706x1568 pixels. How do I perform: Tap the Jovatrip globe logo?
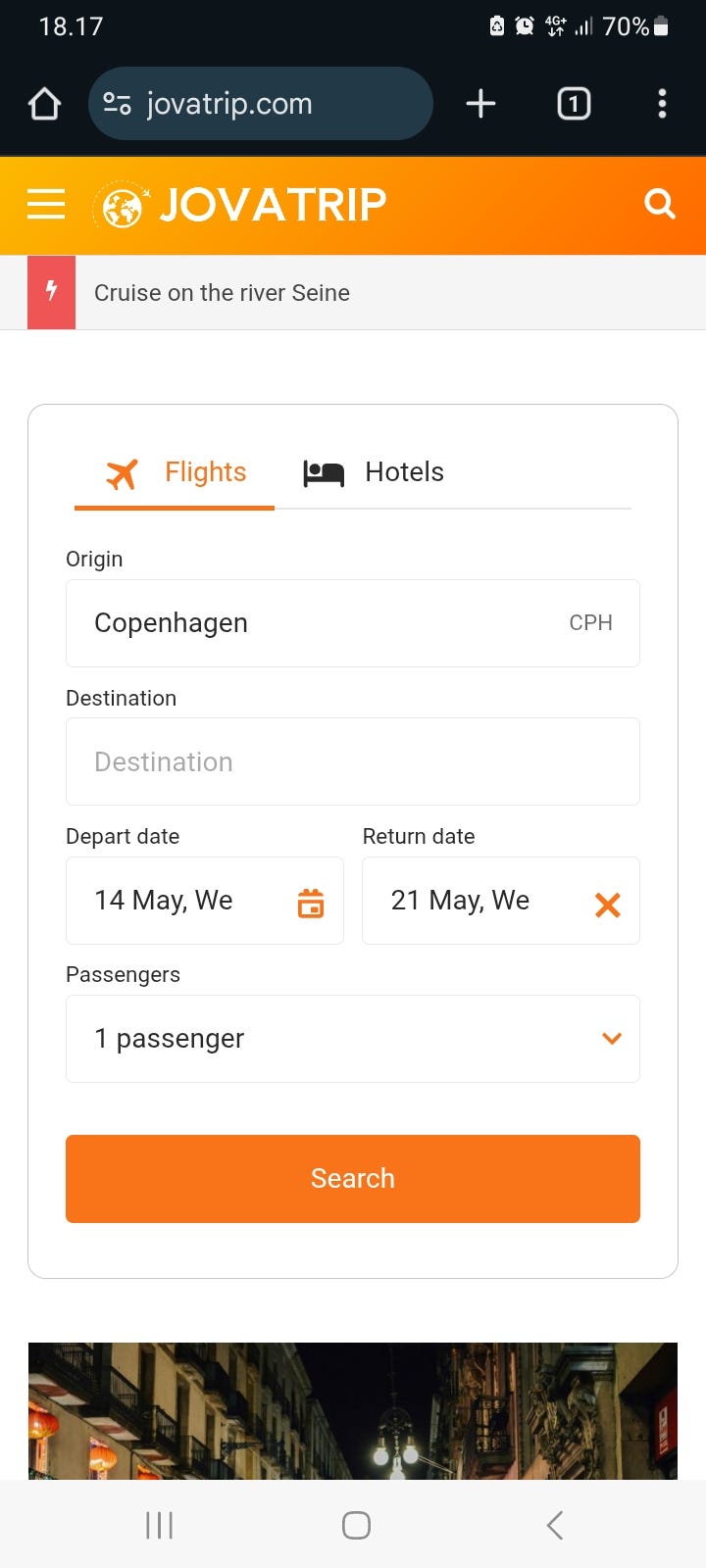(122, 206)
